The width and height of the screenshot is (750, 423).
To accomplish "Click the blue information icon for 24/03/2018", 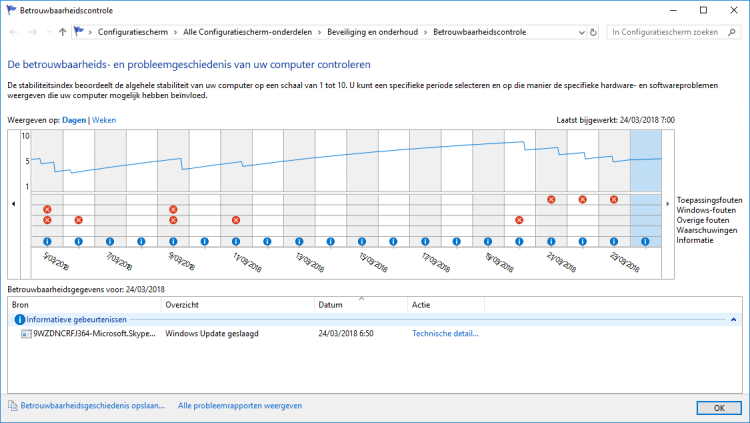I will [645, 241].
